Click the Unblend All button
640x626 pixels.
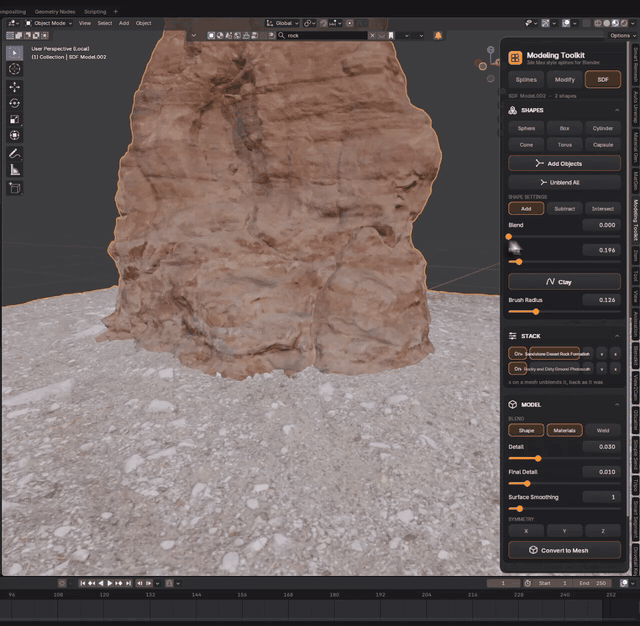coord(564,182)
